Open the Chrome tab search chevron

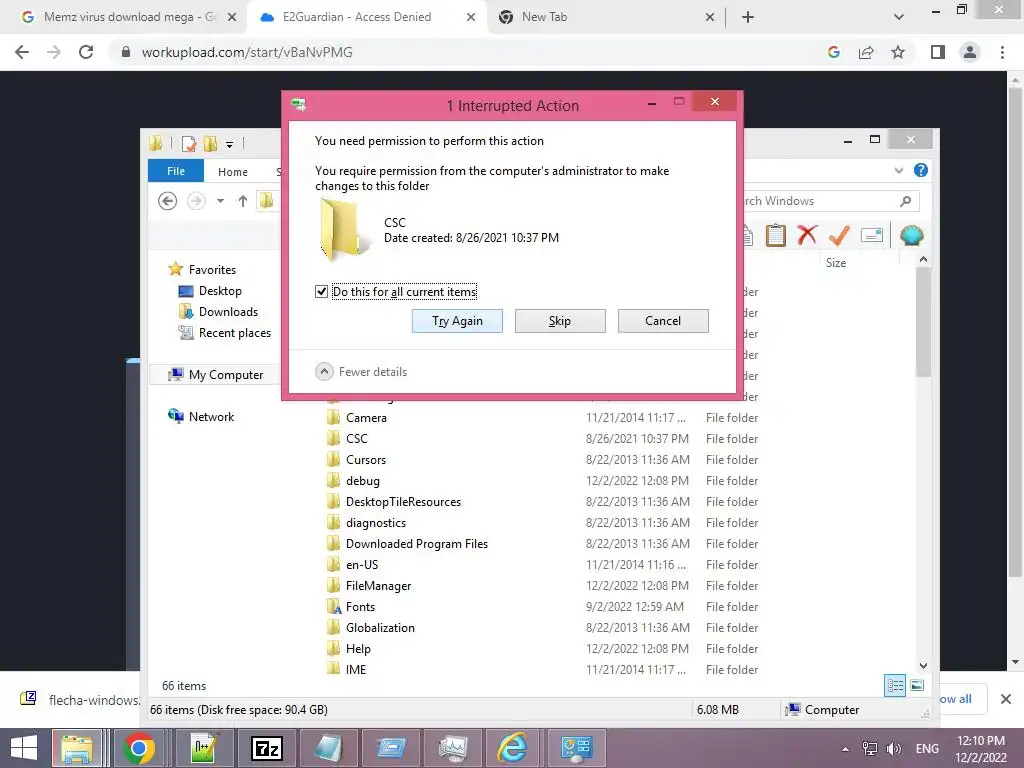tap(899, 17)
